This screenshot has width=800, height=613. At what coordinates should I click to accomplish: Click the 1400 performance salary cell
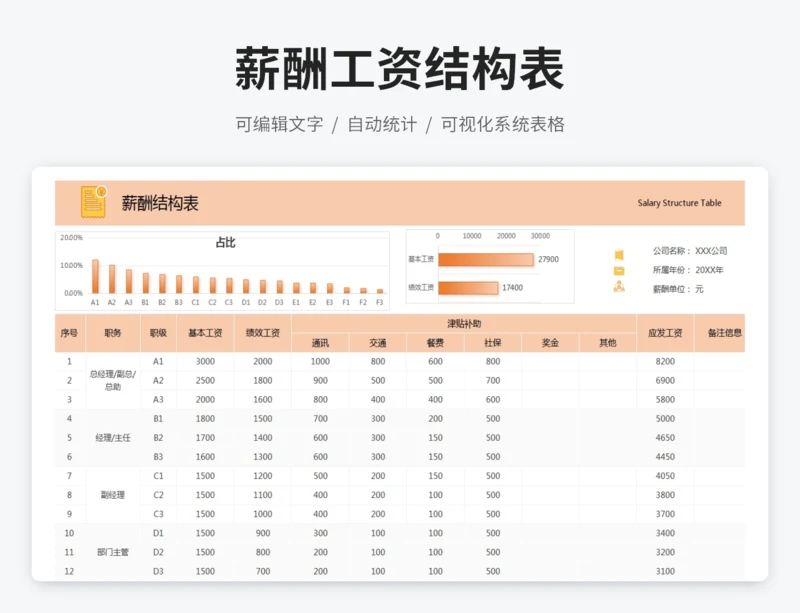pyautogui.click(x=263, y=437)
